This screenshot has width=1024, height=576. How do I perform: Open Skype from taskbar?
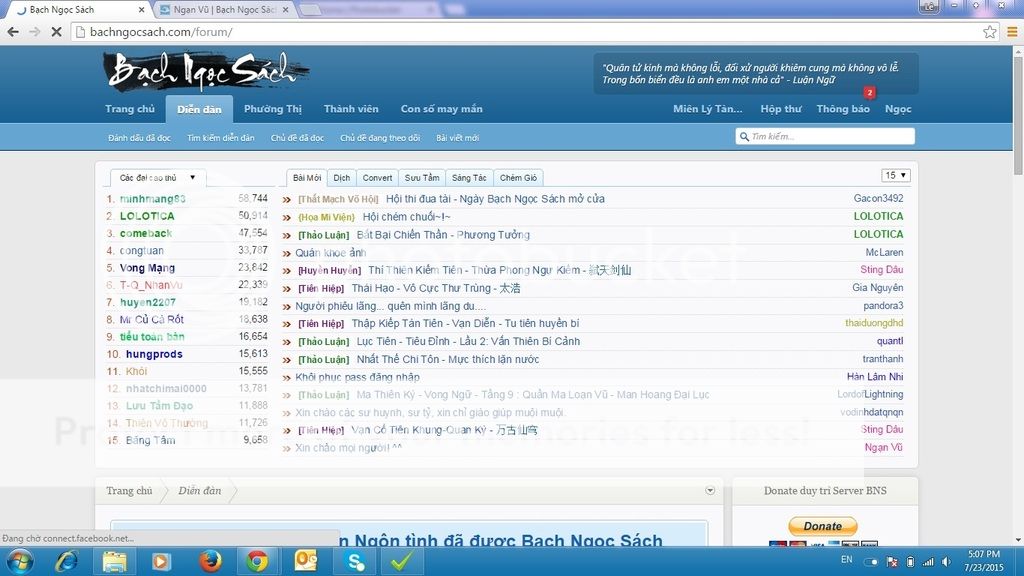(x=355, y=561)
